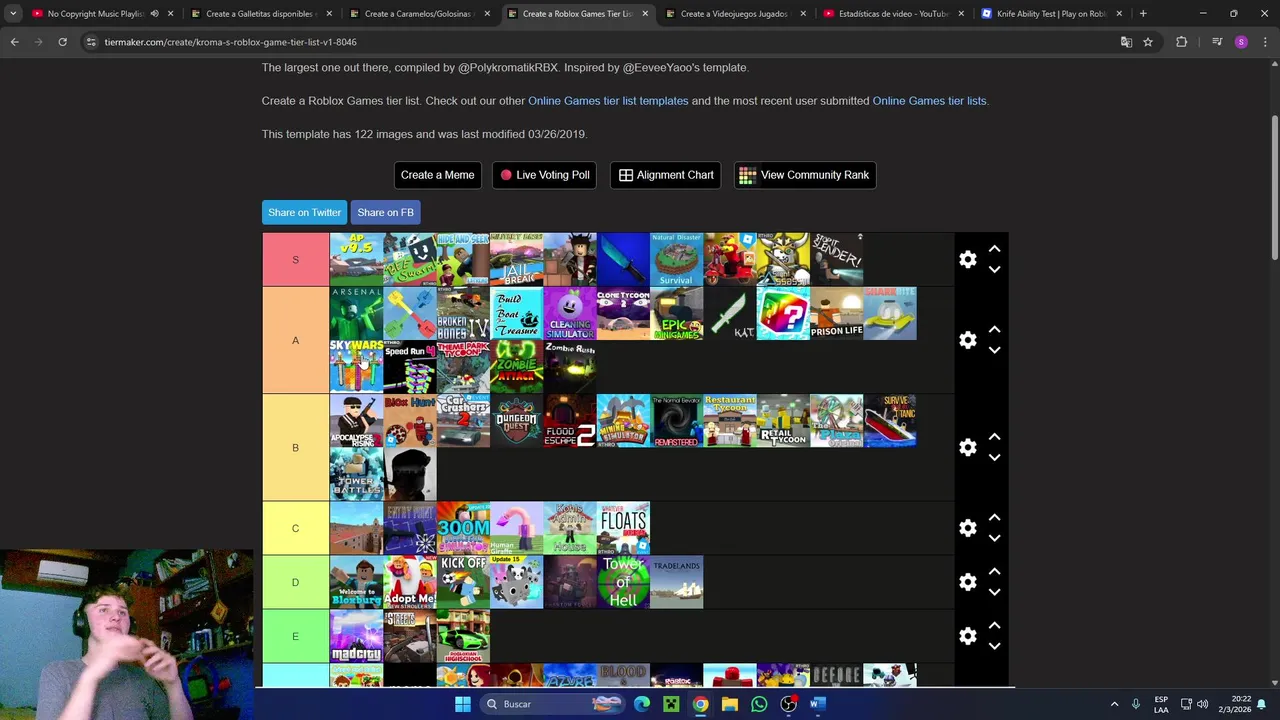The height and width of the screenshot is (720, 1280).
Task: Open settings gear for the D tier row
Action: [967, 582]
